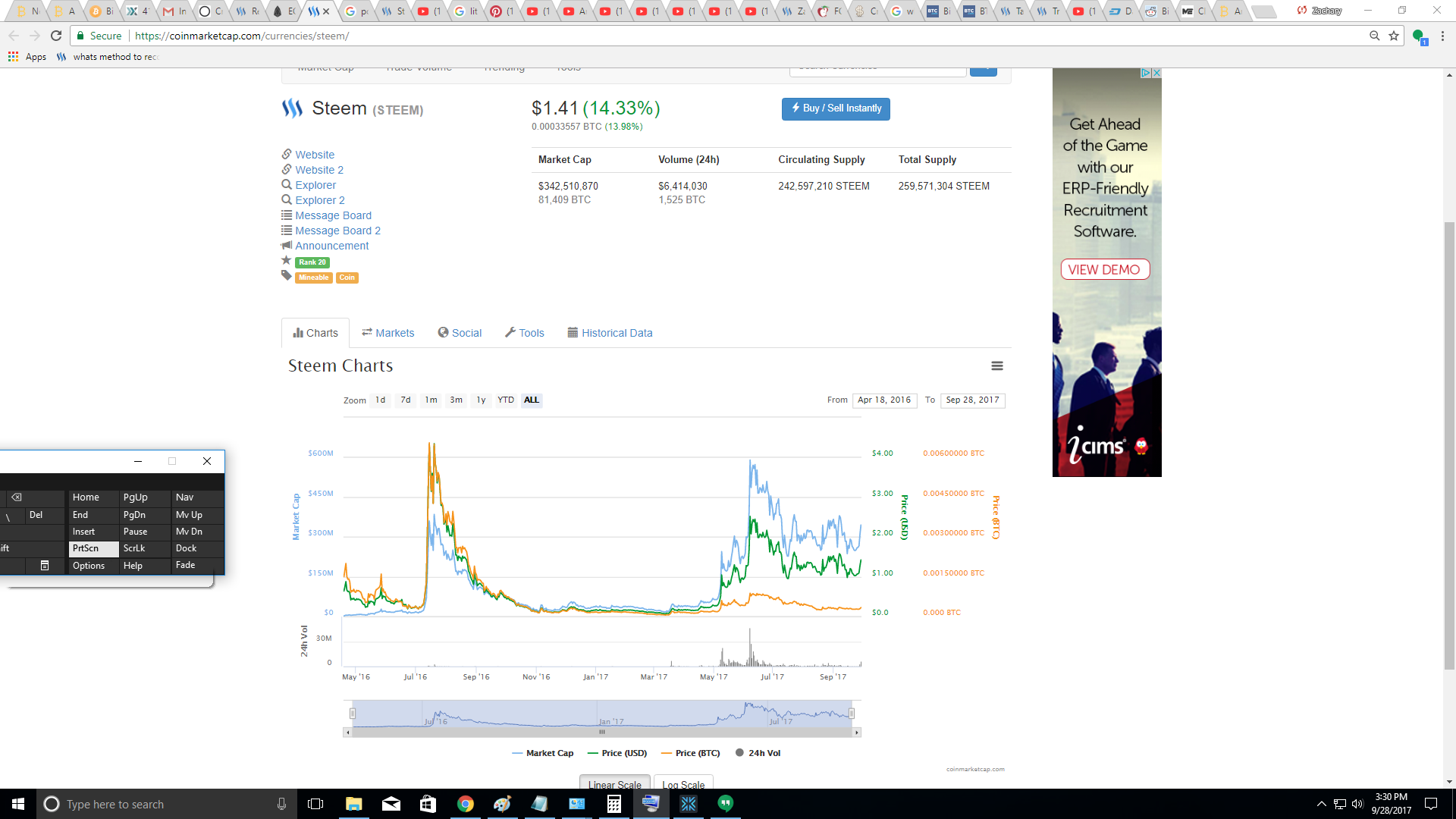Open Mail app from taskbar
This screenshot has width=1456, height=819.
point(391,804)
